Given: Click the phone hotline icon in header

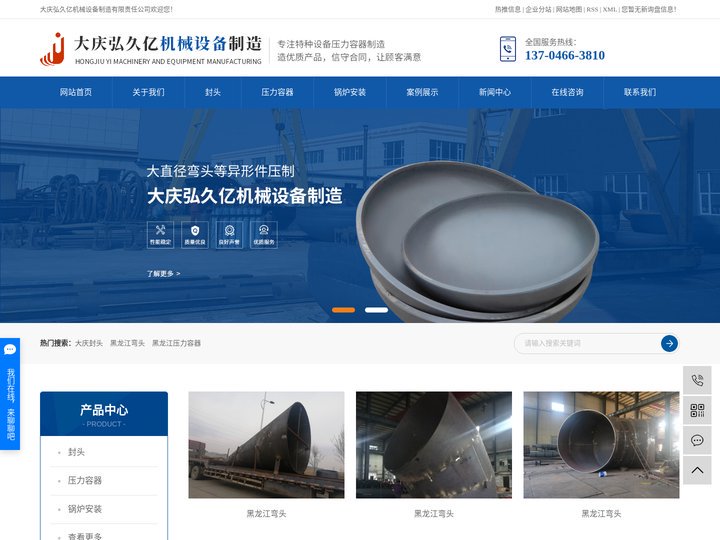Looking at the screenshot, I should tap(507, 49).
